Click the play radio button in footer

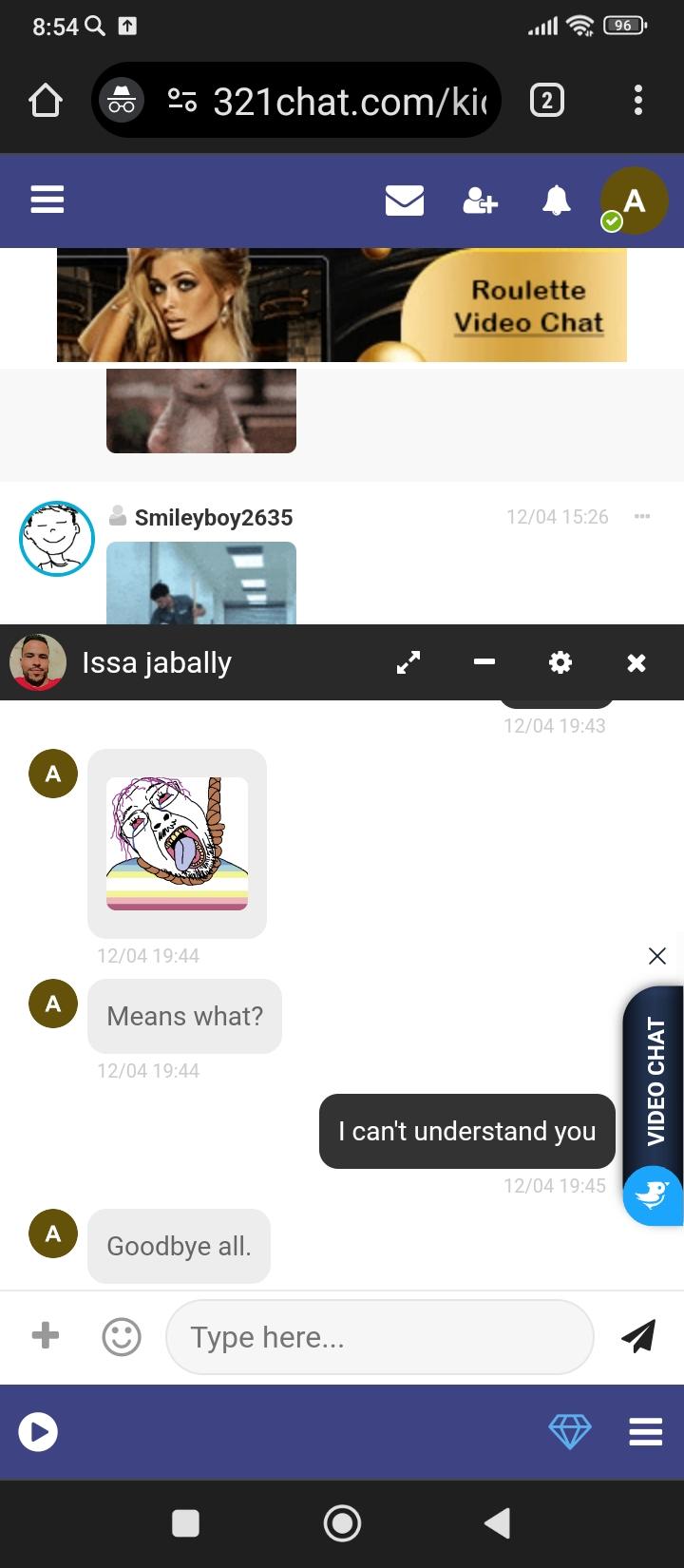(38, 1431)
